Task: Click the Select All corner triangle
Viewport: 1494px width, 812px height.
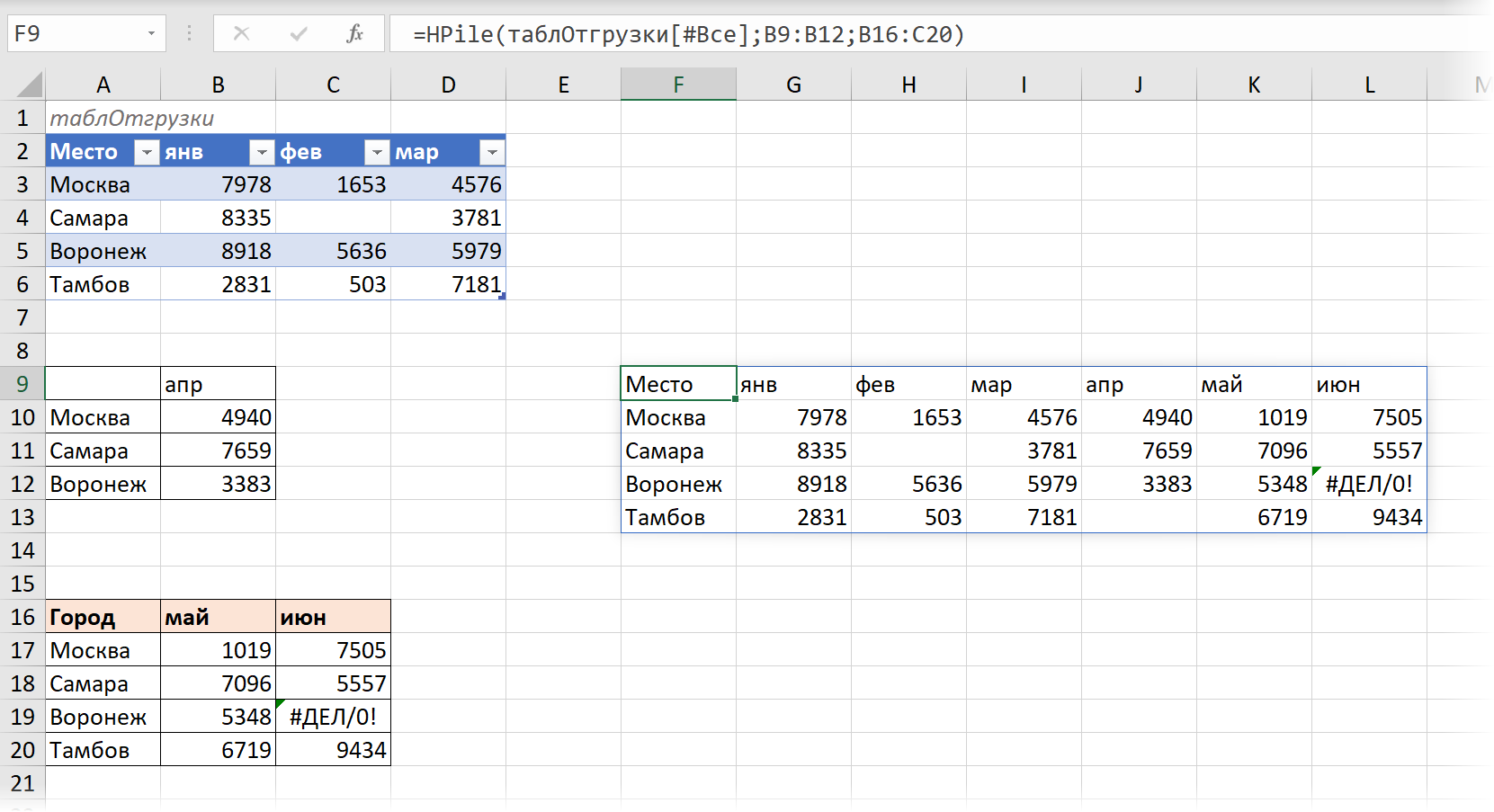Action: click(30, 85)
